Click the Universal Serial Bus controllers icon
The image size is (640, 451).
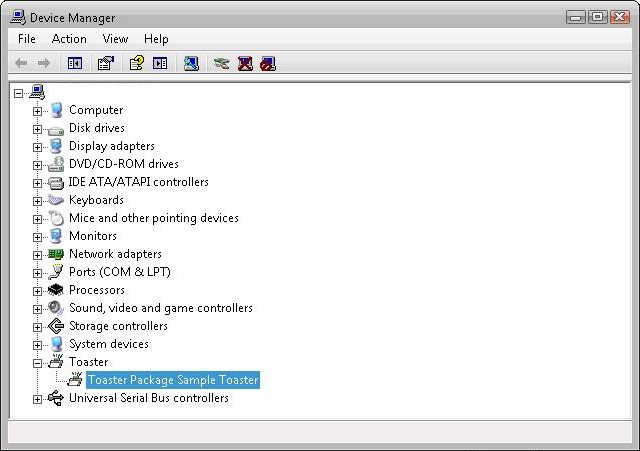(x=56, y=398)
